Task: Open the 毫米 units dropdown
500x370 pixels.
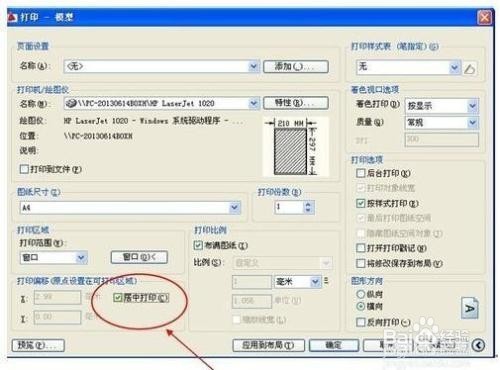Action: [x=298, y=282]
